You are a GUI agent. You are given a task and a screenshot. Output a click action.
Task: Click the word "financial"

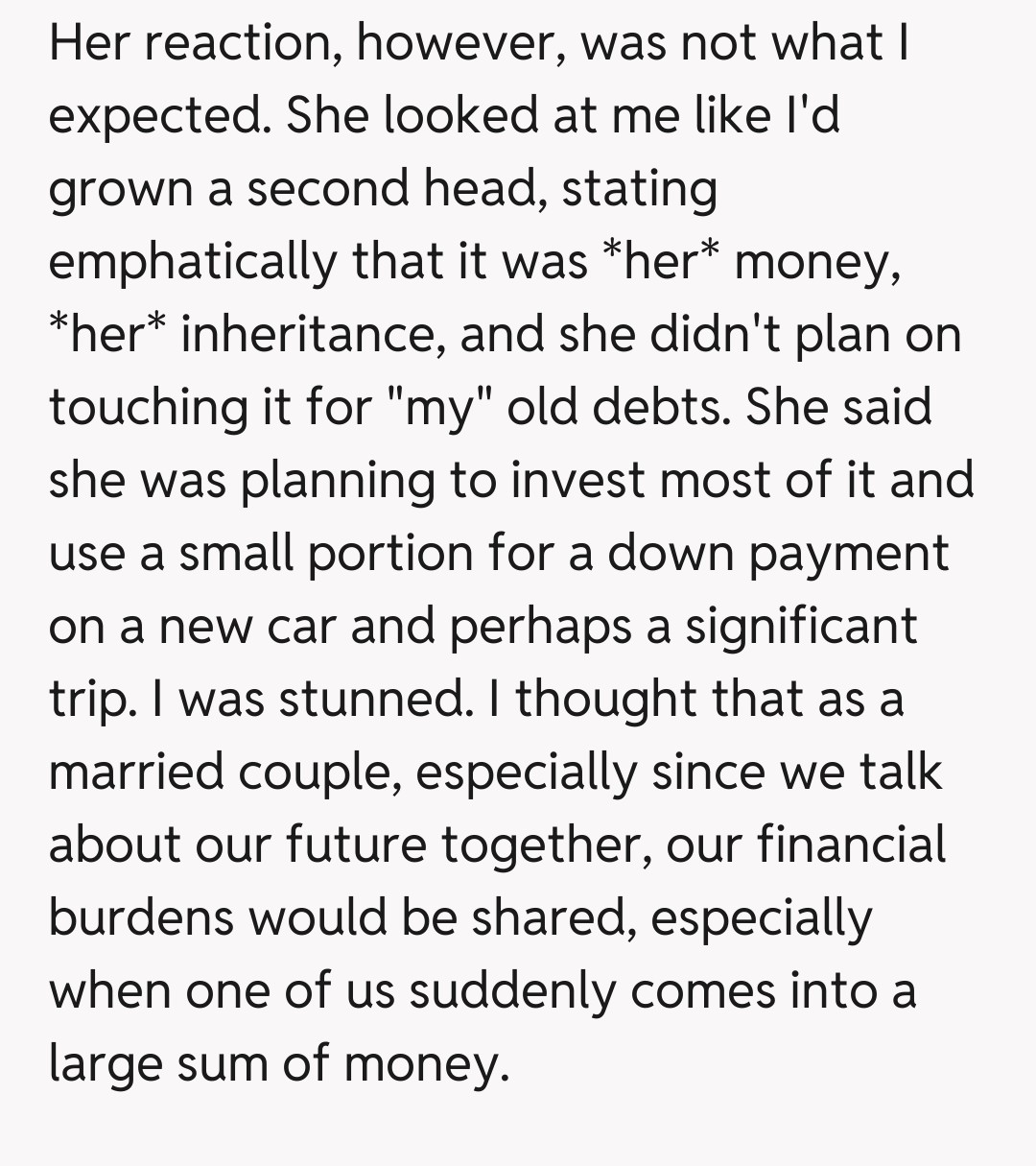point(851,845)
